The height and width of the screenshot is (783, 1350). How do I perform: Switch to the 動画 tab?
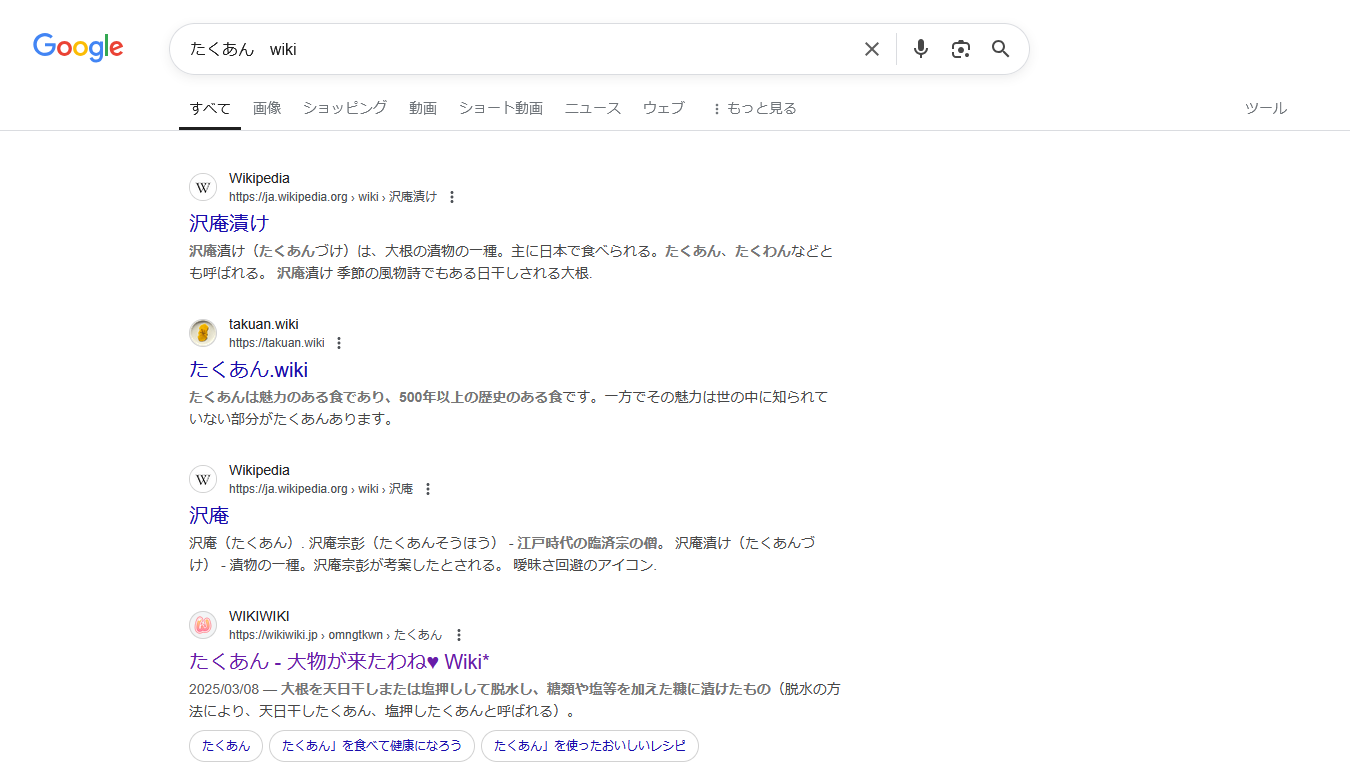pyautogui.click(x=423, y=108)
